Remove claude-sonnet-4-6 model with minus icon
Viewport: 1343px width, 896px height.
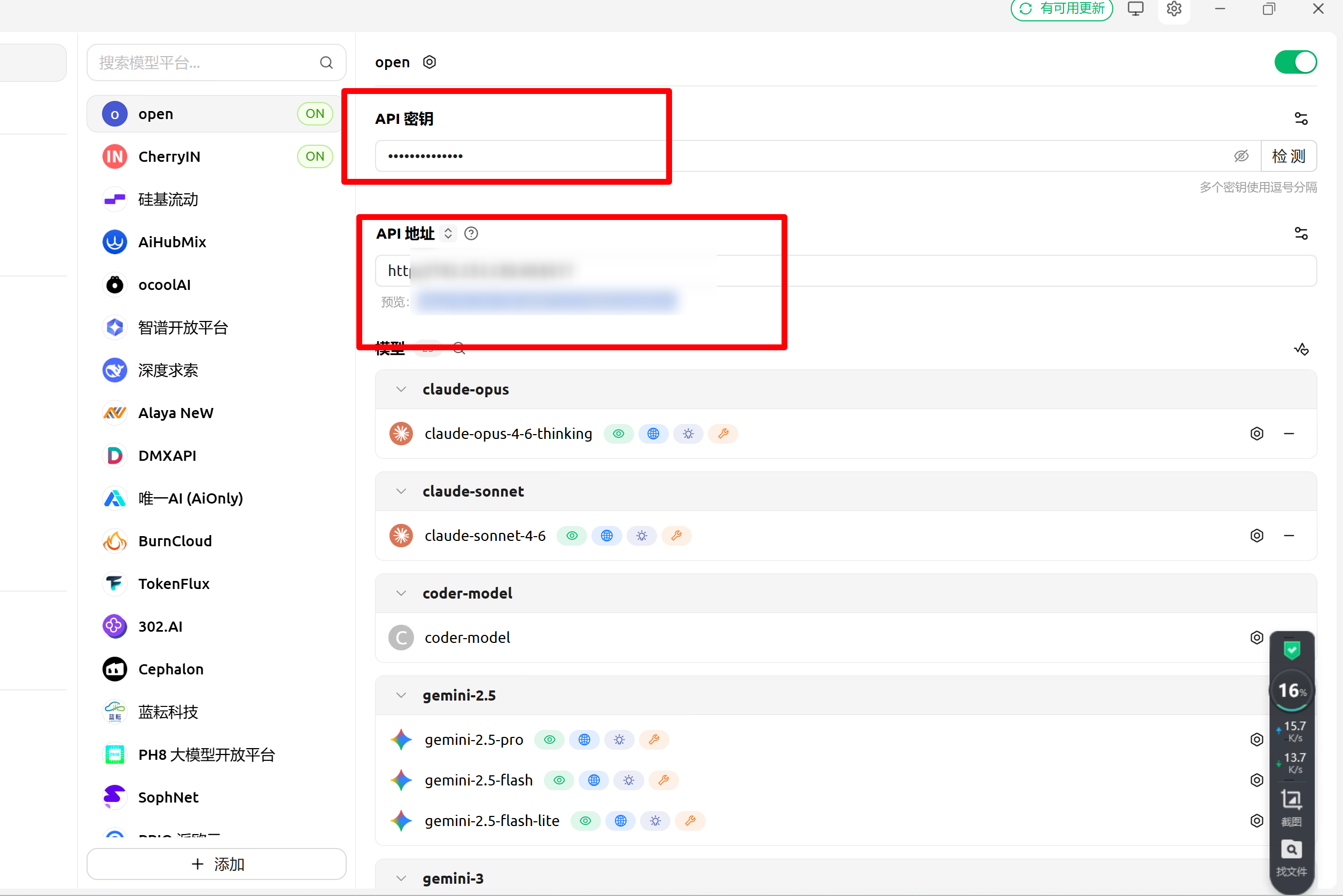pos(1289,536)
